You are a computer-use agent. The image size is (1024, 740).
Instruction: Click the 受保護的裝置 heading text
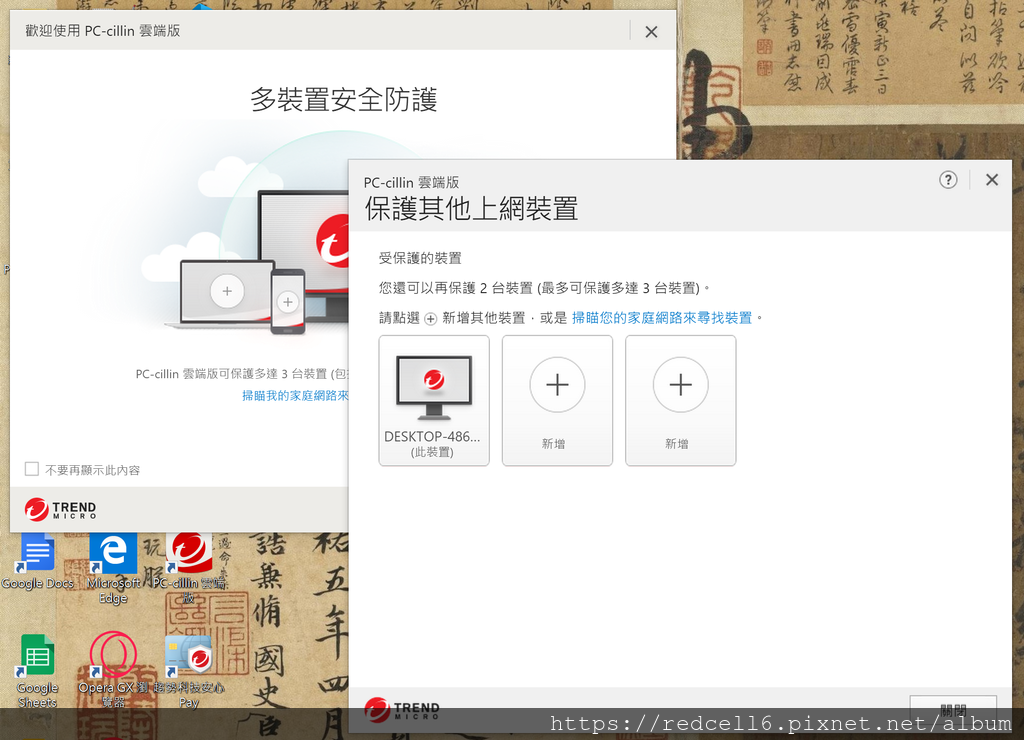(420, 258)
